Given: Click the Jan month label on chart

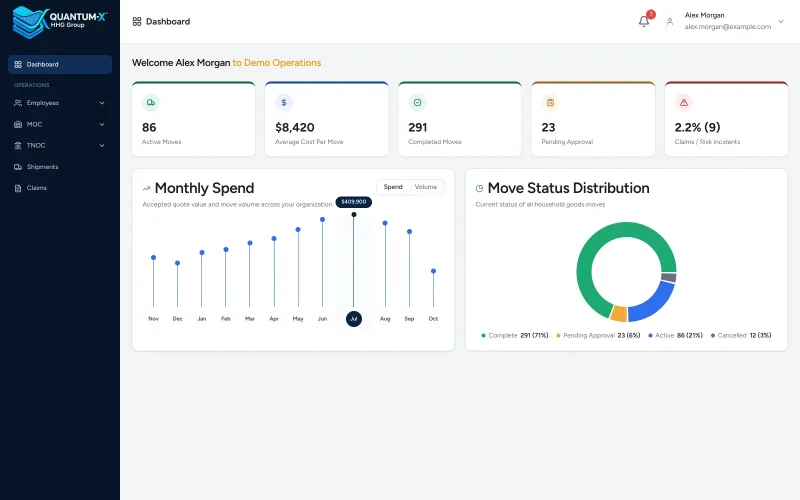Looking at the screenshot, I should (x=202, y=319).
